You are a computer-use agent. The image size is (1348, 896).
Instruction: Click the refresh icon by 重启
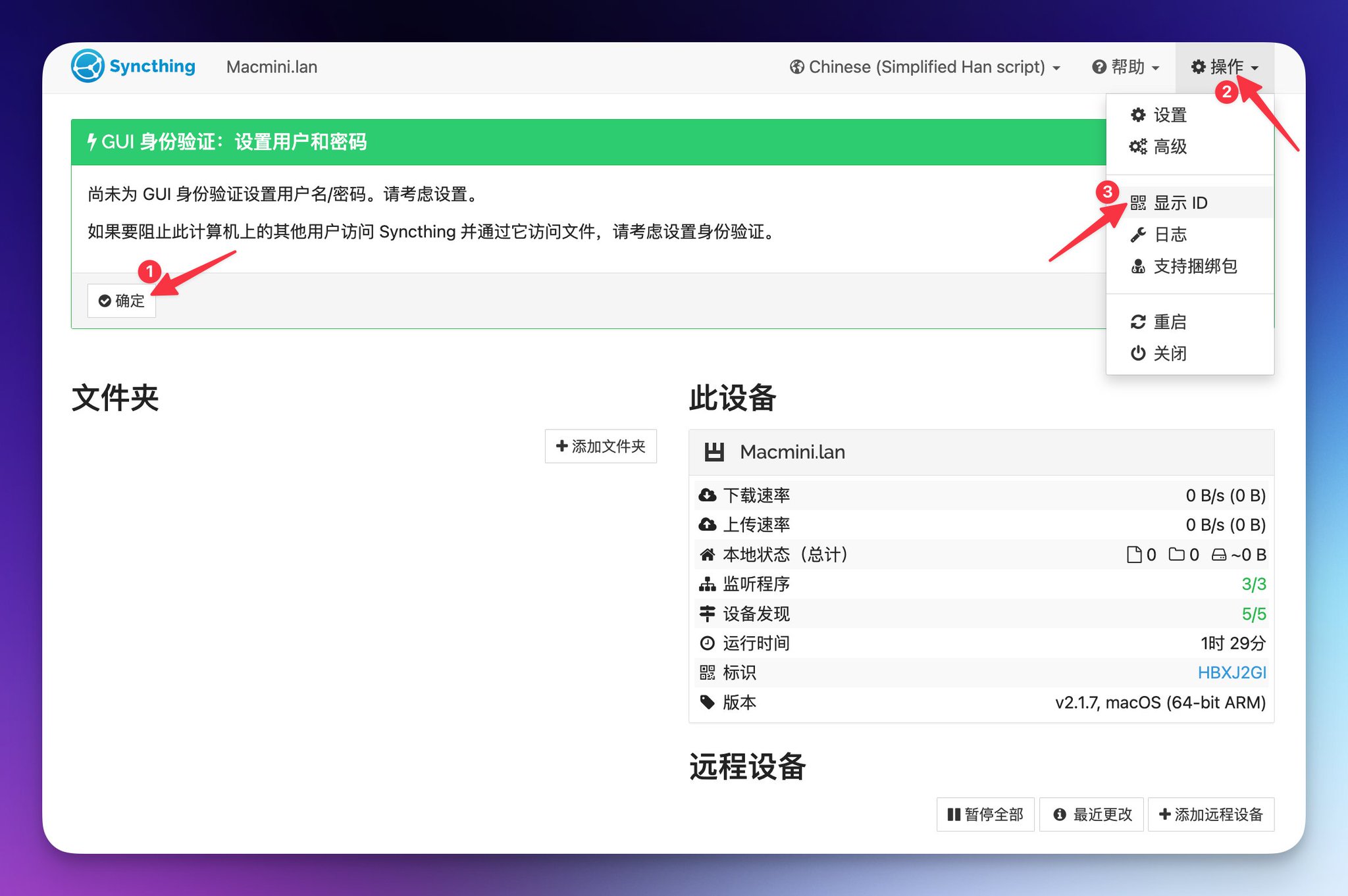pyautogui.click(x=1138, y=322)
